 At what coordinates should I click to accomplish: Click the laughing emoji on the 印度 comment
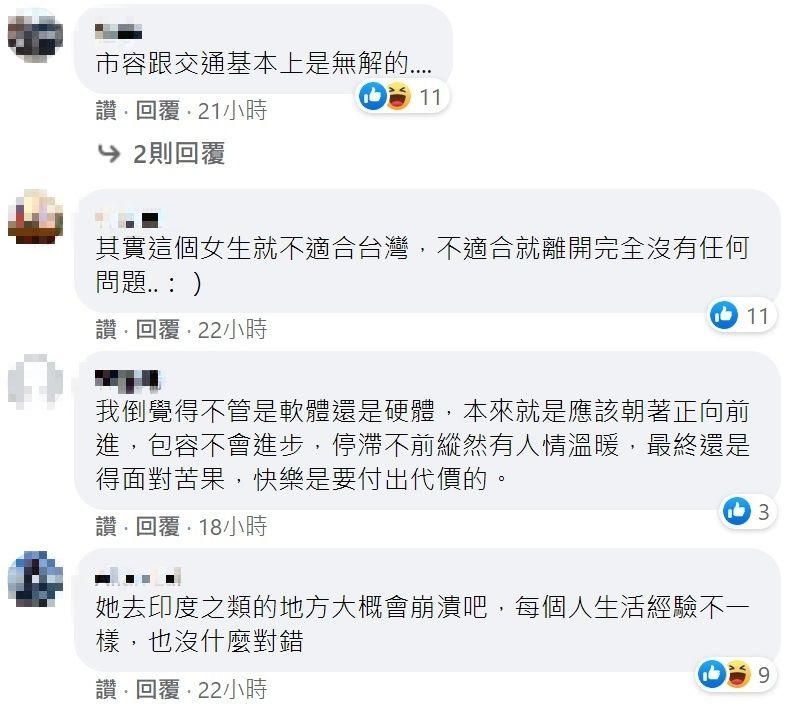click(736, 675)
